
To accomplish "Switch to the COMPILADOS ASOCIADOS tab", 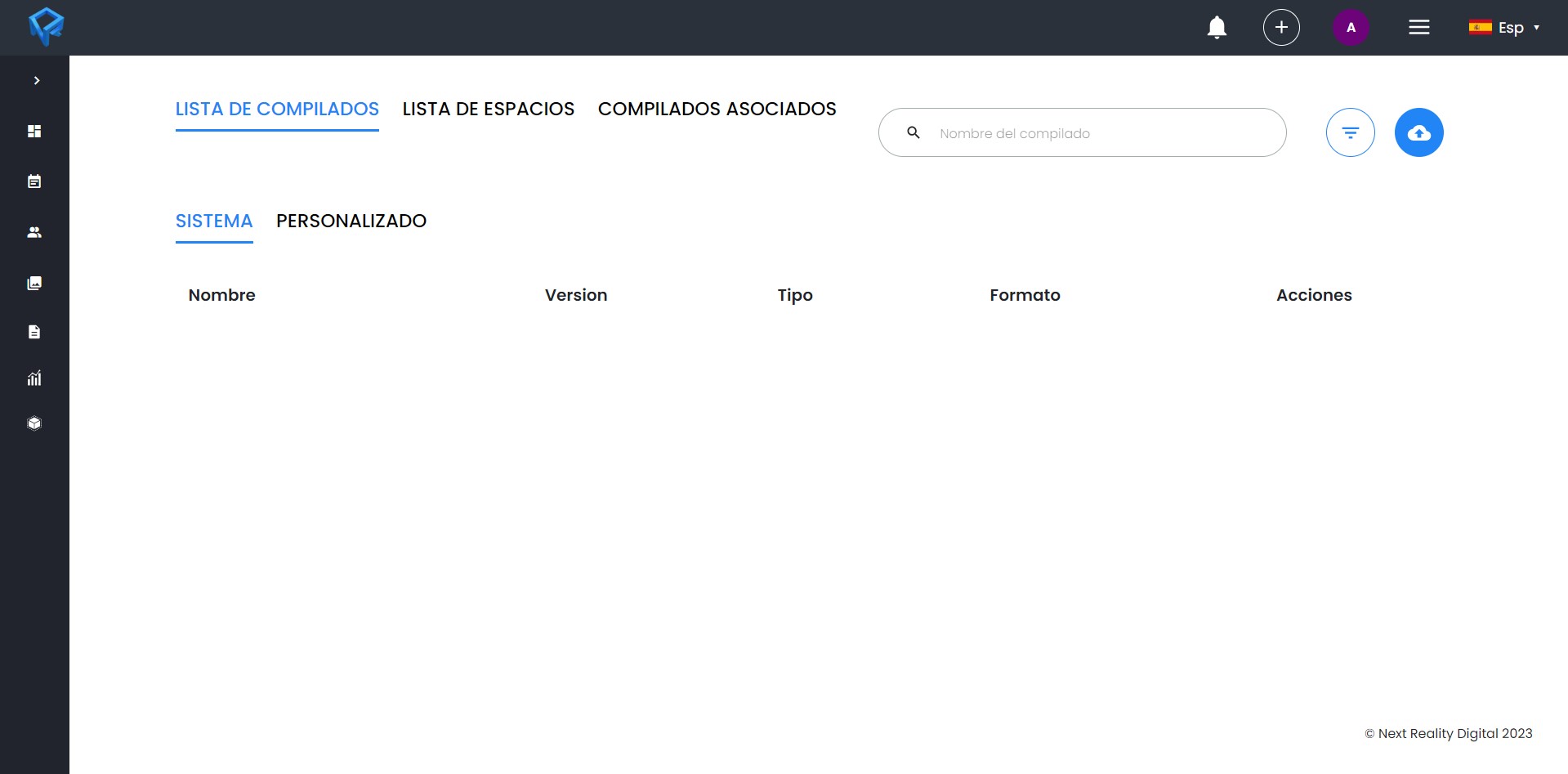I will pos(717,109).
